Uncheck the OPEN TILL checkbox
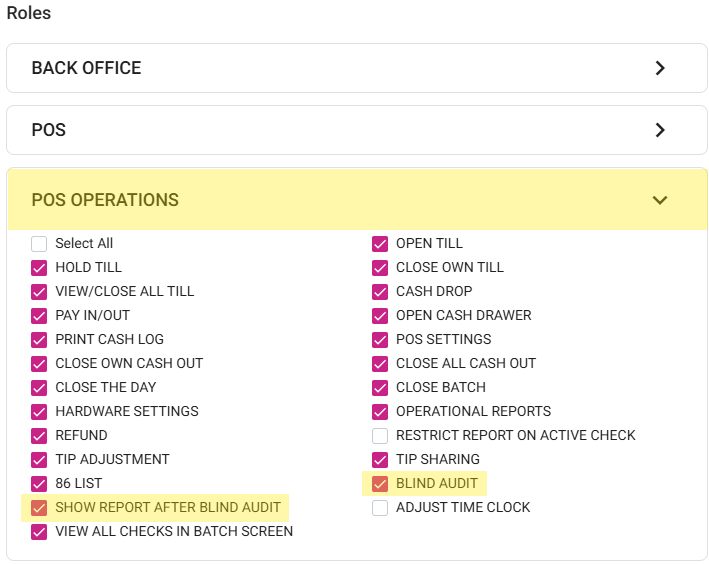Viewport: 709px width, 564px height. pyautogui.click(x=380, y=243)
